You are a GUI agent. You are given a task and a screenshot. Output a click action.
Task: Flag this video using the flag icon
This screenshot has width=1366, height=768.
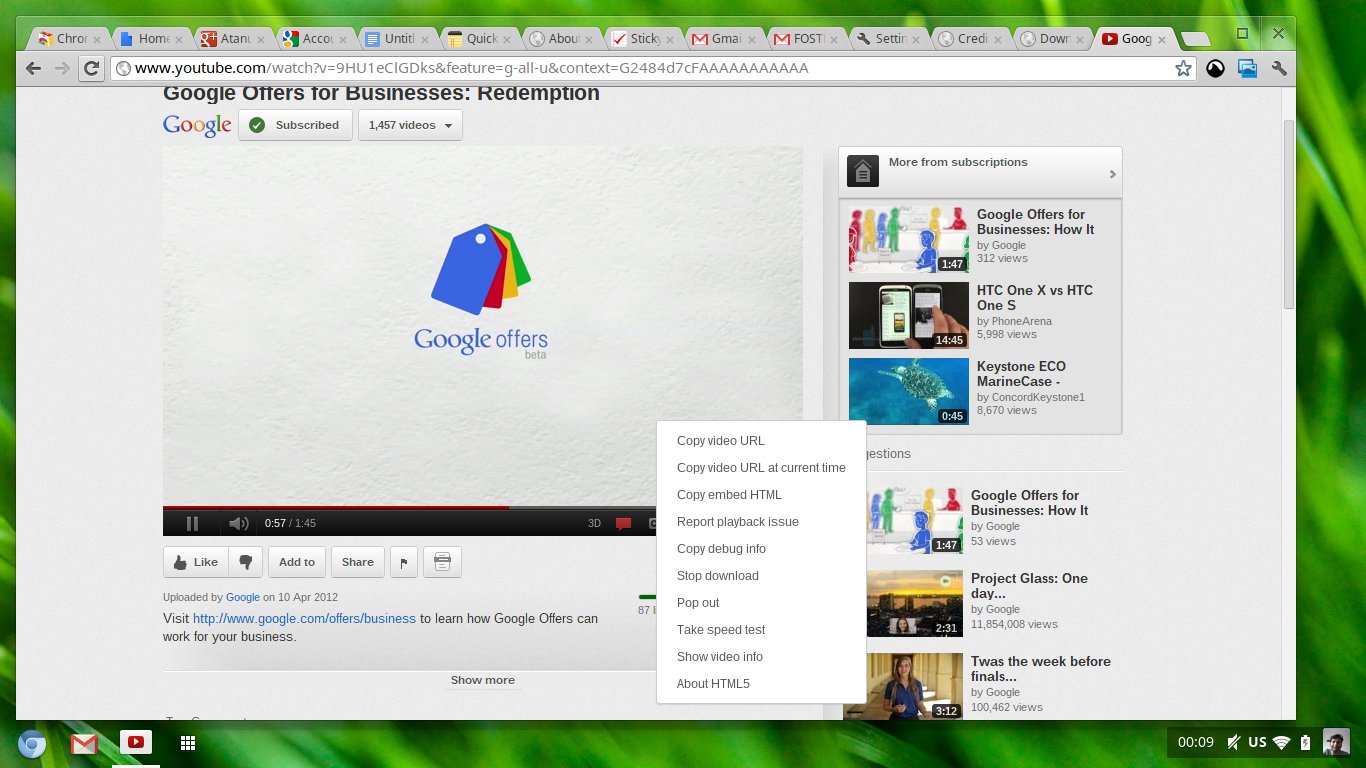tap(403, 562)
